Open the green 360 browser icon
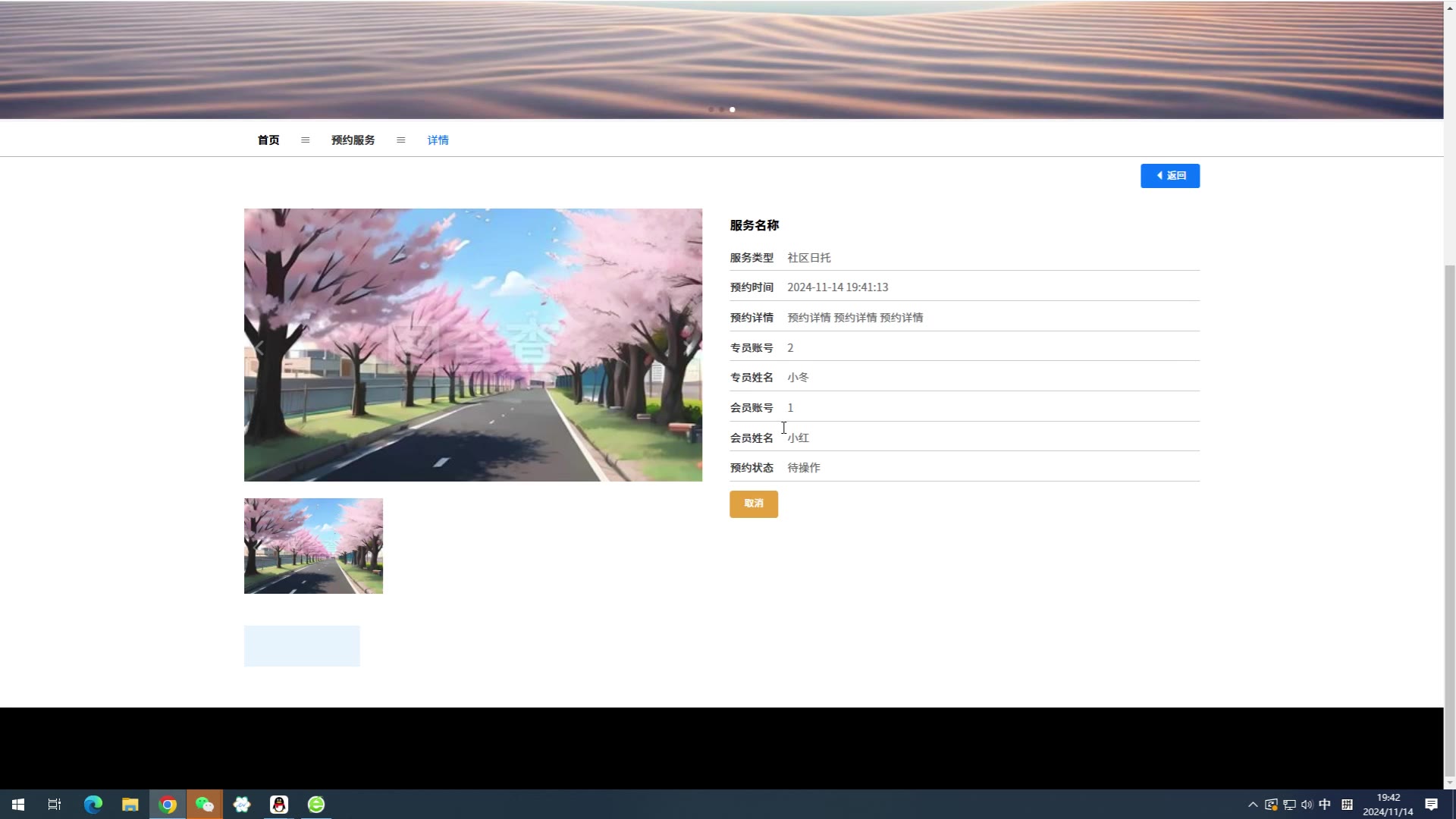 click(316, 805)
